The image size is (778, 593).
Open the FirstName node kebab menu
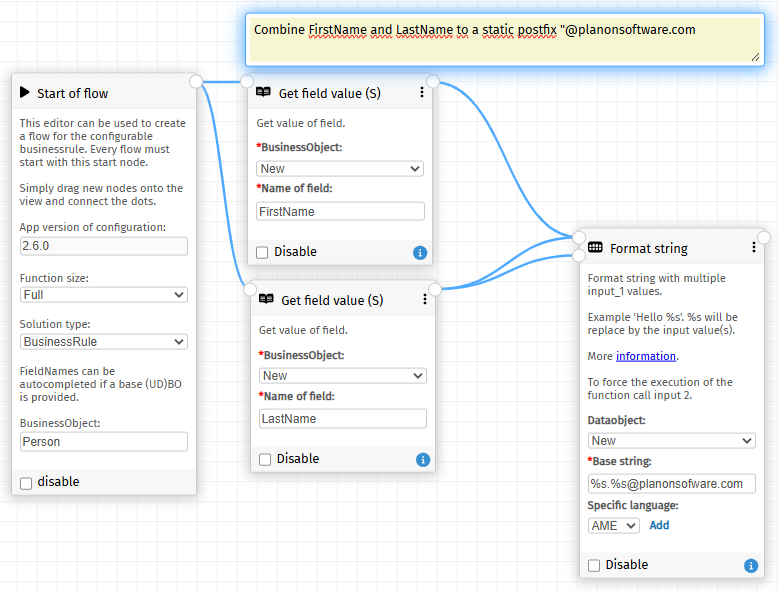pos(422,92)
